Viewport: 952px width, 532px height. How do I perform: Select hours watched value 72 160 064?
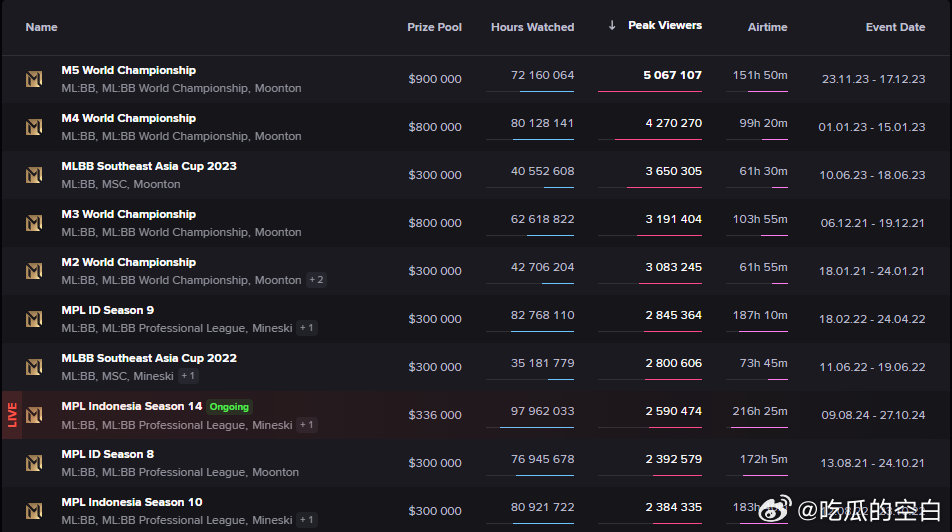pyautogui.click(x=542, y=75)
